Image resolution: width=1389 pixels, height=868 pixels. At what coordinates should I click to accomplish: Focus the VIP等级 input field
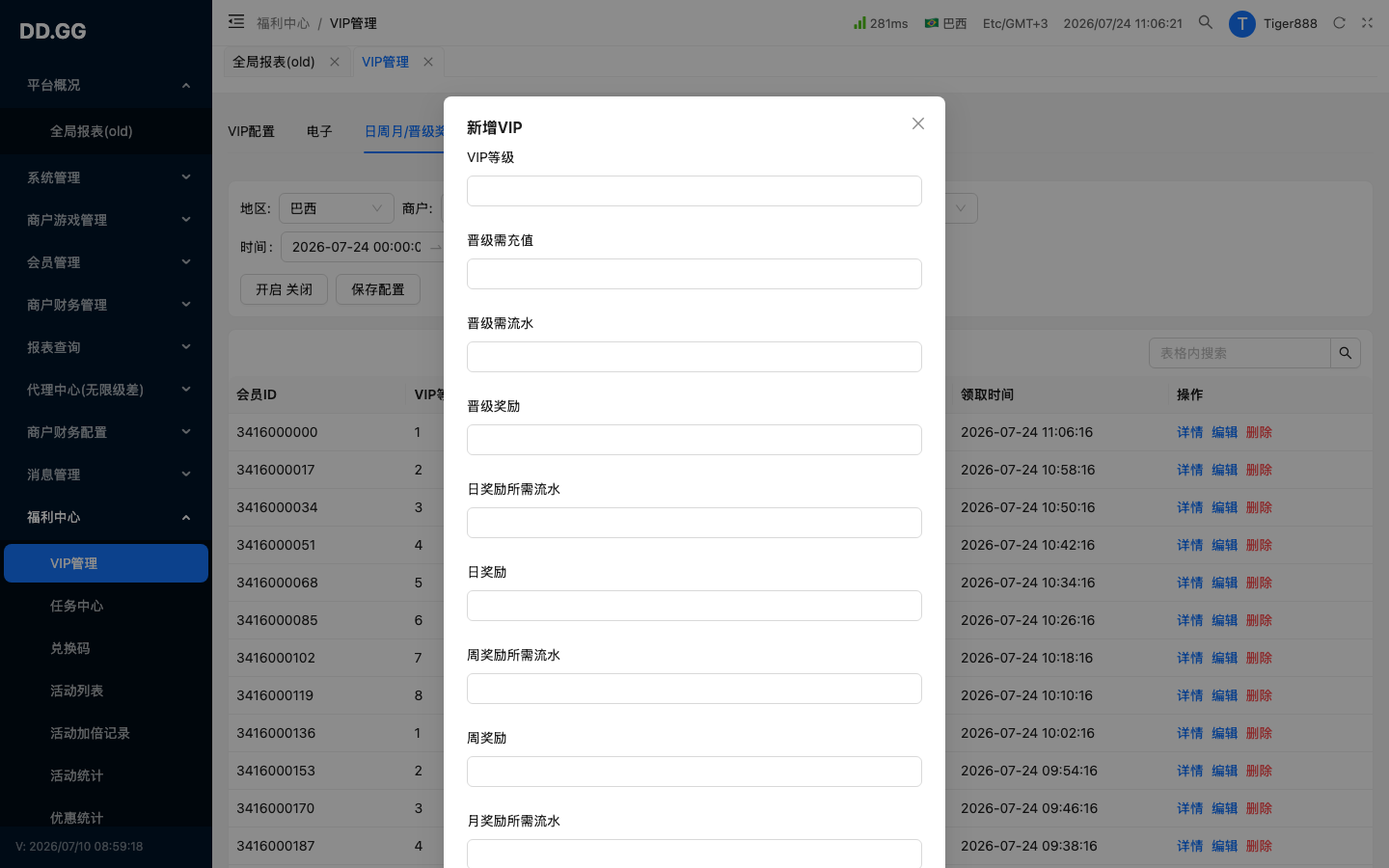pyautogui.click(x=694, y=191)
